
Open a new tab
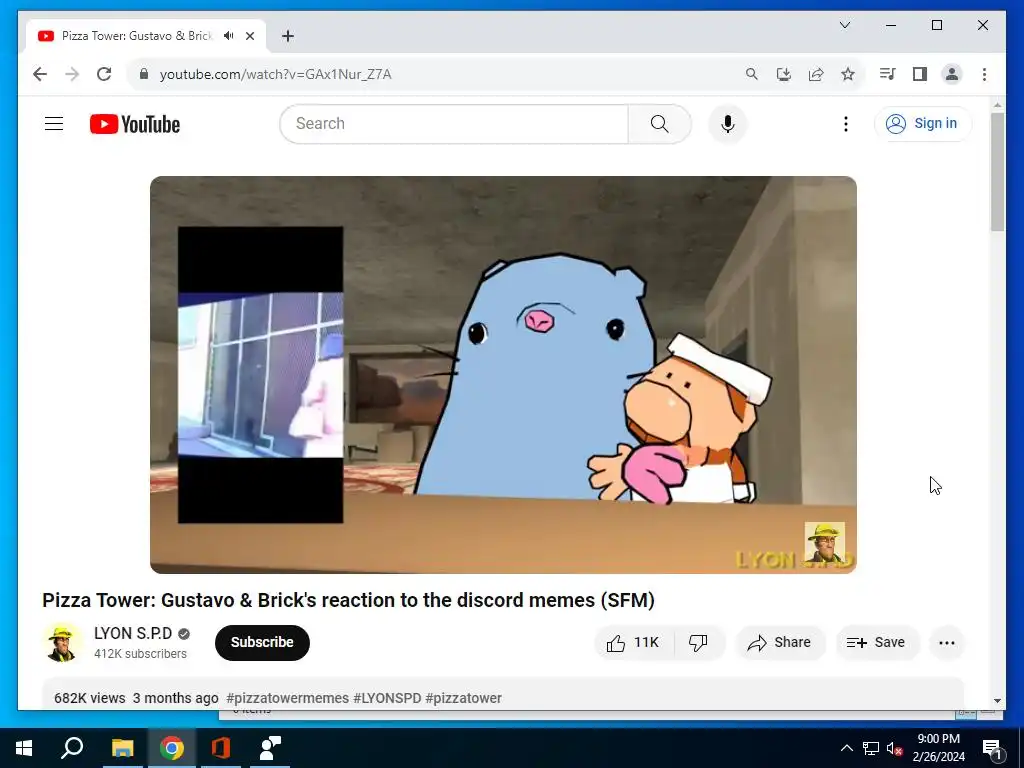coord(288,36)
